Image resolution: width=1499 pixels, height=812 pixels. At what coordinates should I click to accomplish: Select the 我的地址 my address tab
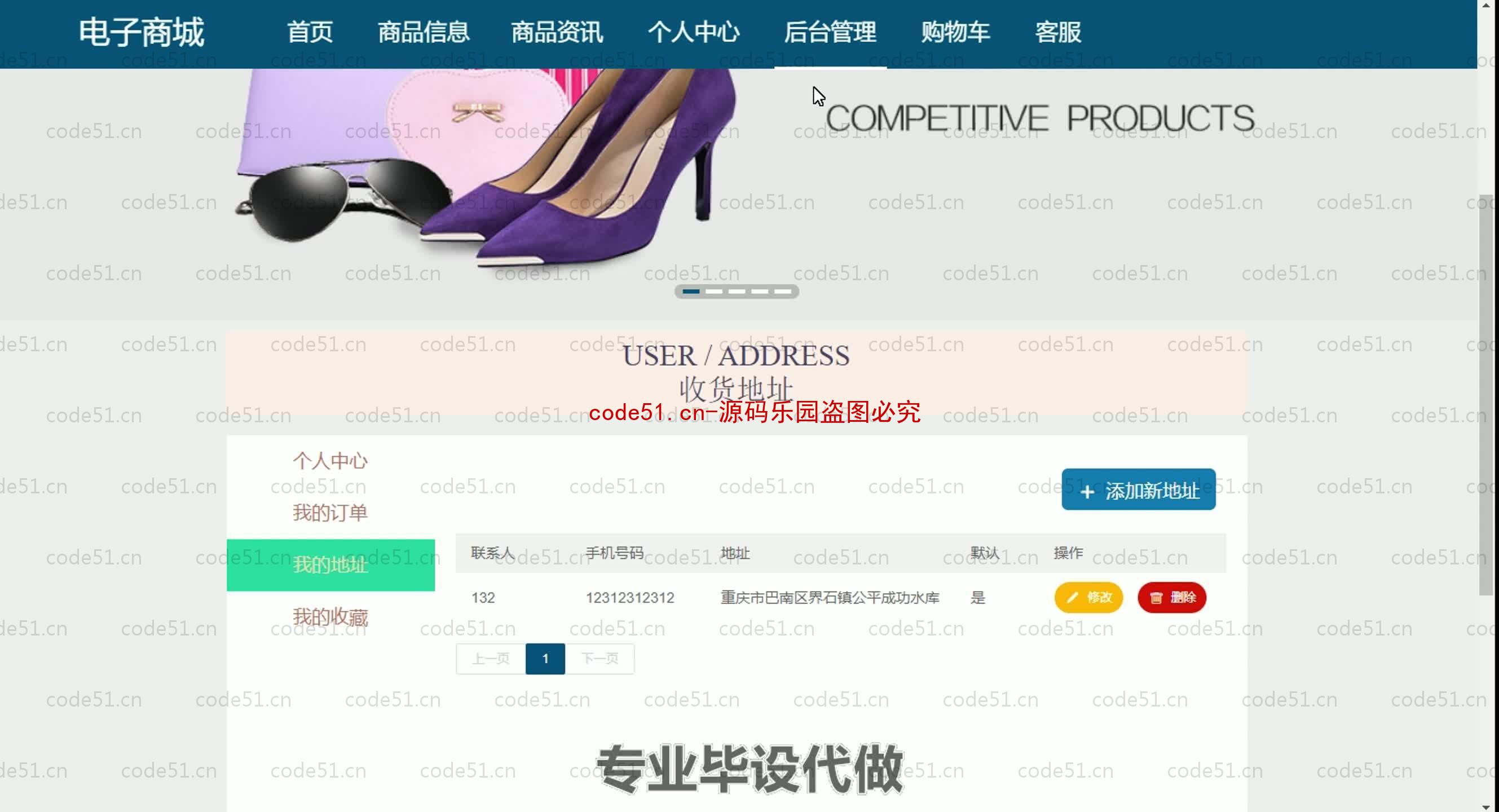(331, 564)
